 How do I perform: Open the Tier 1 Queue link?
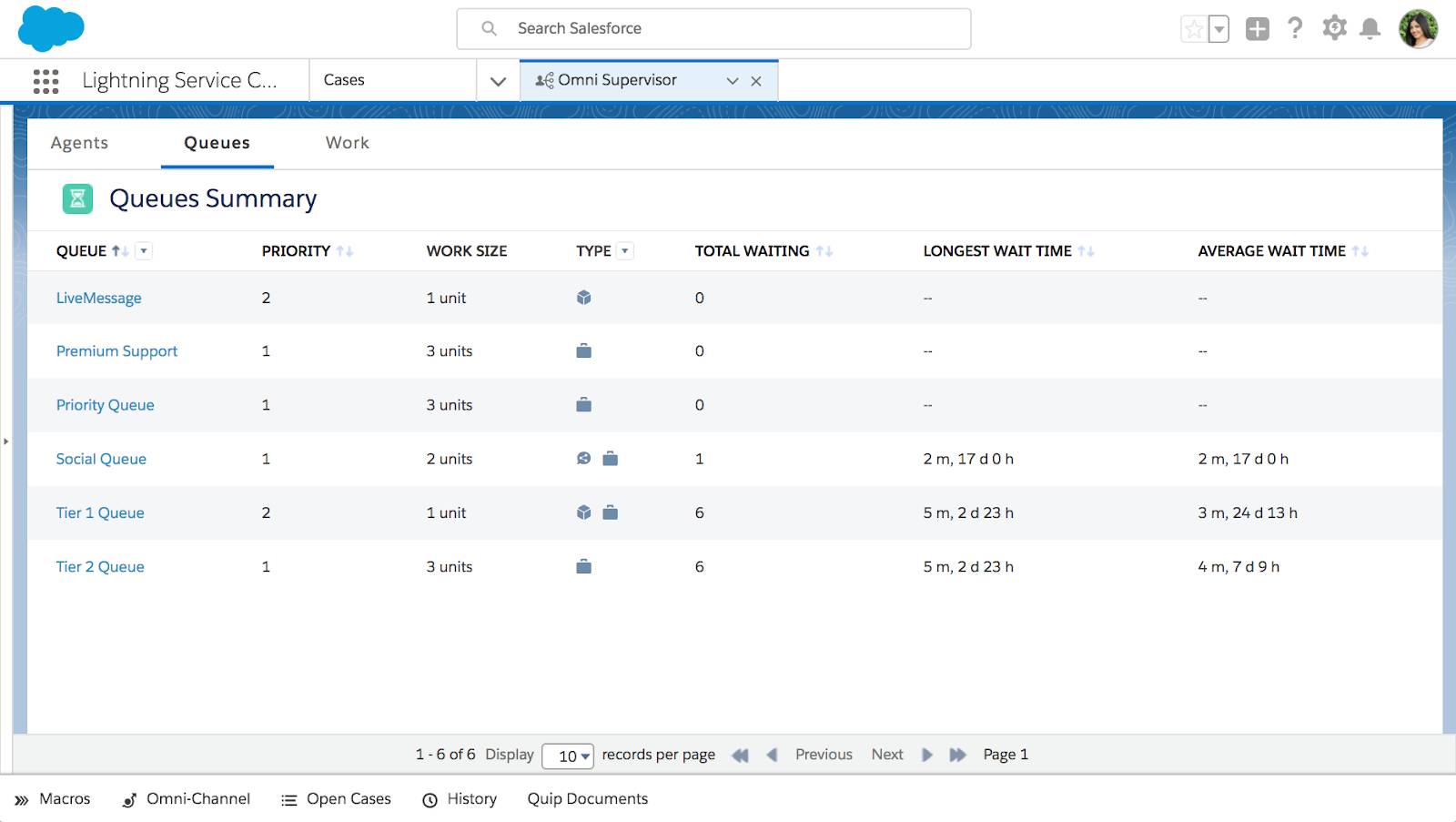(x=100, y=512)
